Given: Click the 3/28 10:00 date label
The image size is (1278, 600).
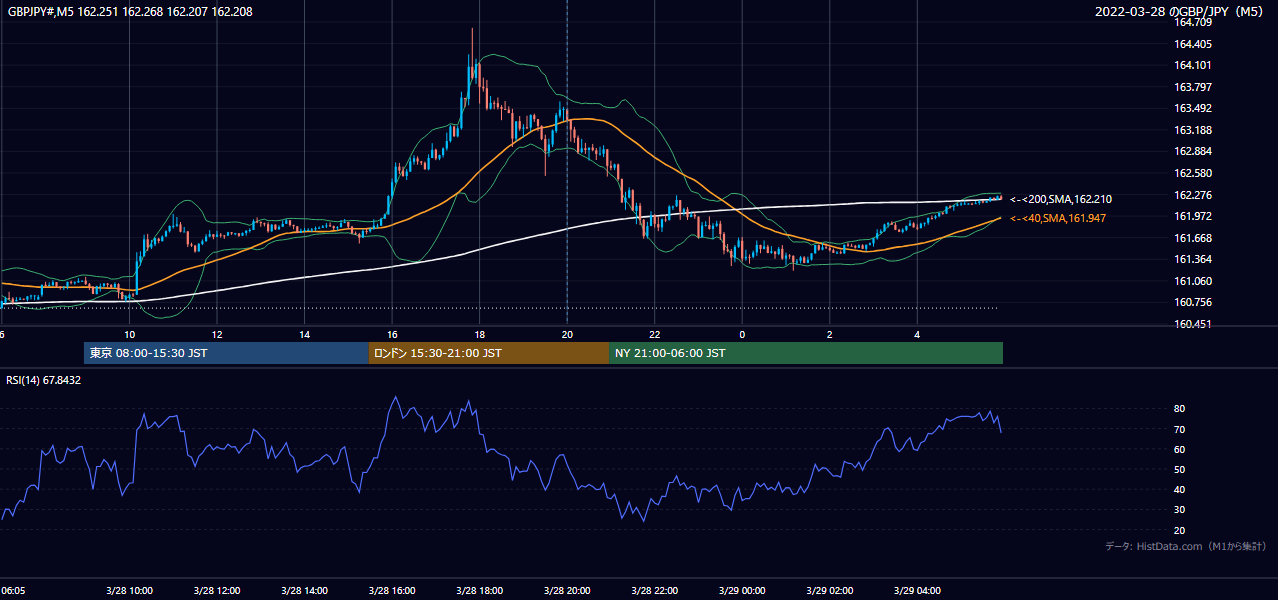Looking at the screenshot, I should pos(131,591).
